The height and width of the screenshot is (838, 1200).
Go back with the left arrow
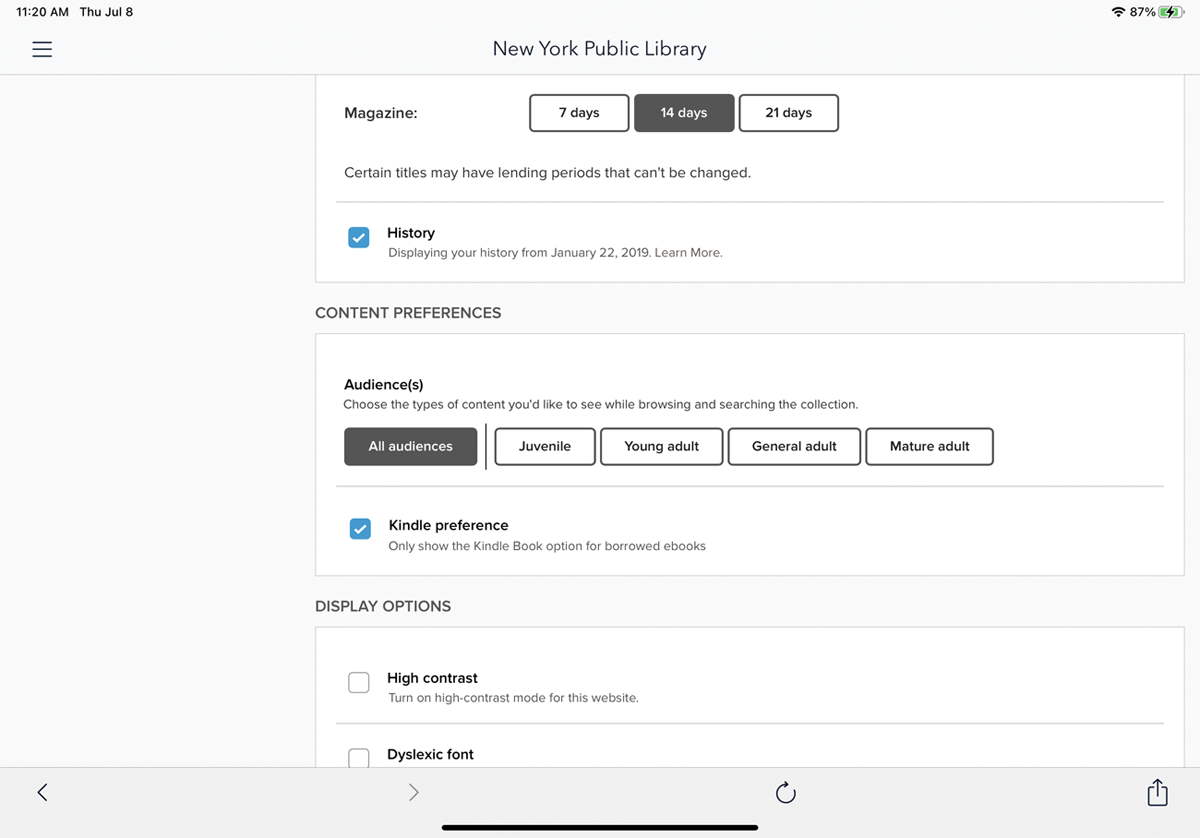(x=42, y=792)
